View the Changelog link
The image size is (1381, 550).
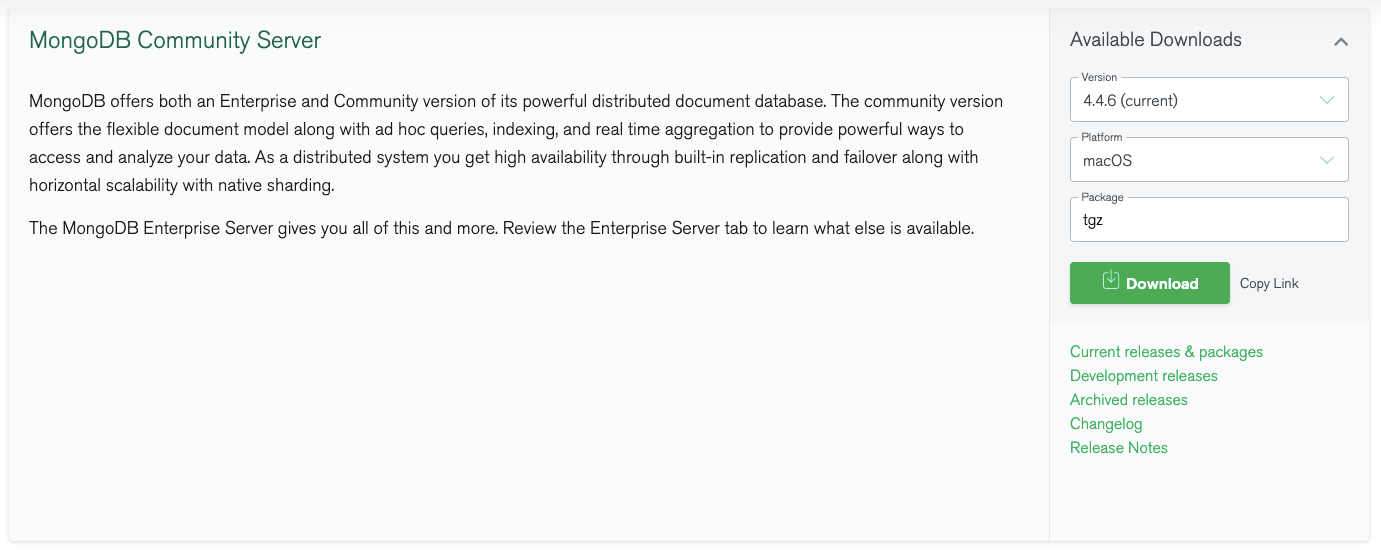point(1105,424)
